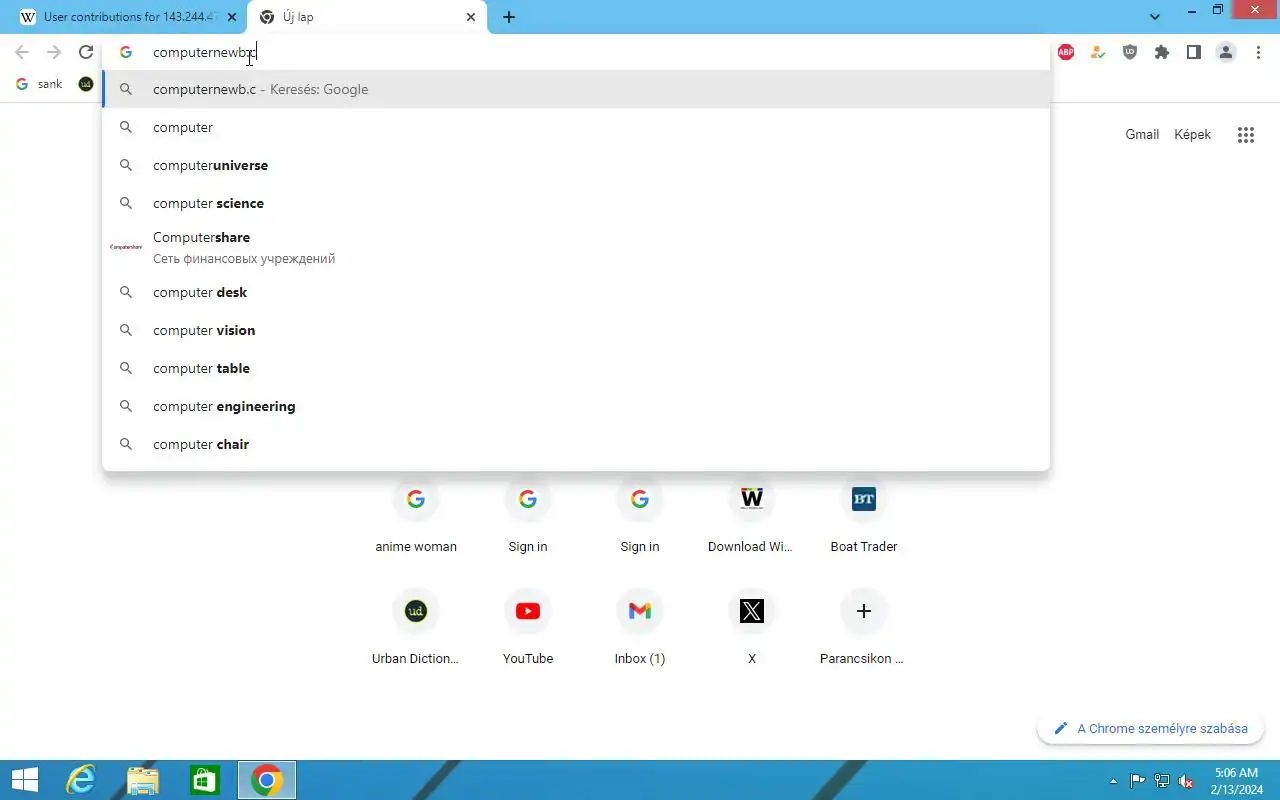Open the first Sign in shortcut
The width and height of the screenshot is (1280, 800).
click(528, 516)
